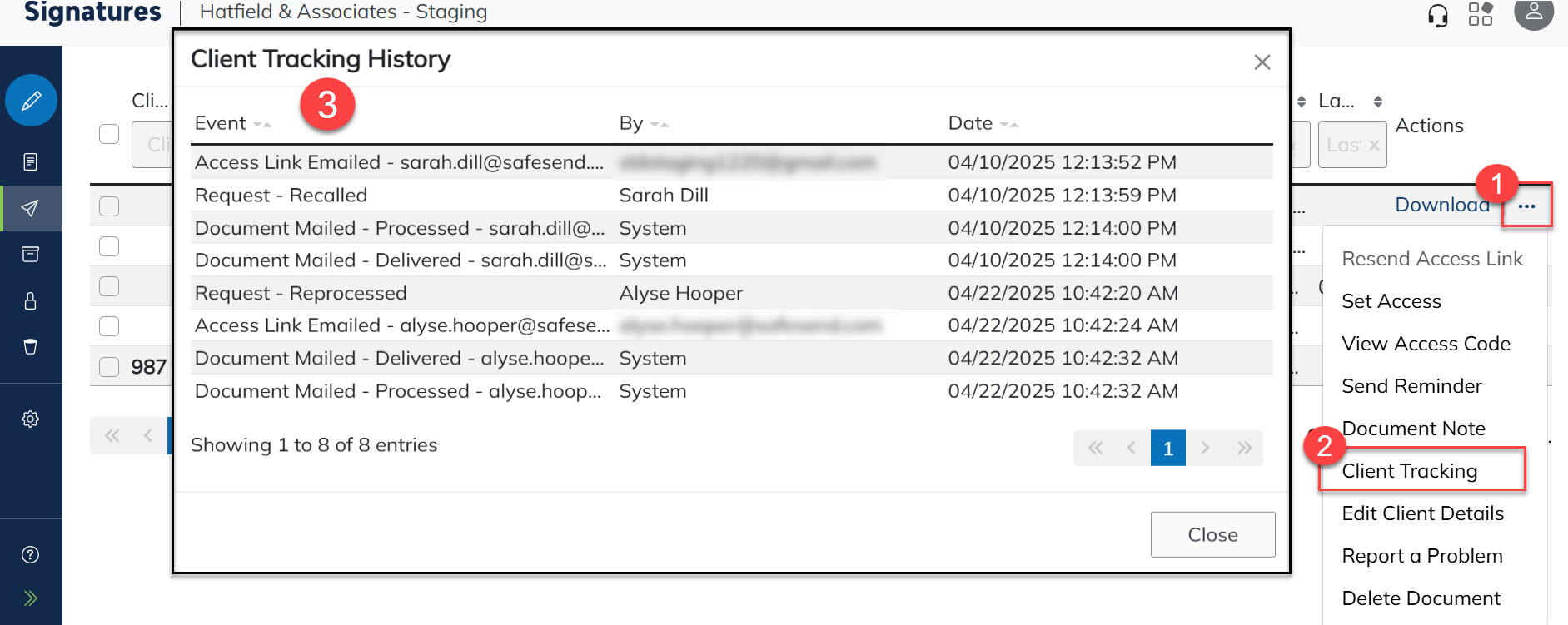The width and height of the screenshot is (1568, 625).
Task: Click the Download link
Action: [x=1441, y=205]
